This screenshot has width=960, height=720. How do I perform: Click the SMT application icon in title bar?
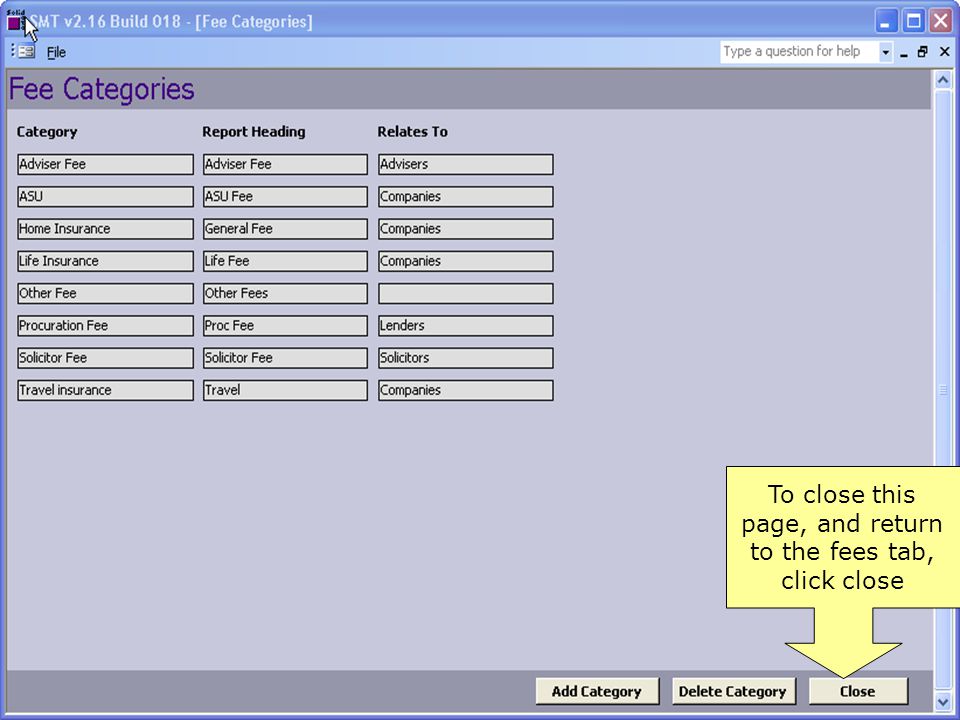15,22
